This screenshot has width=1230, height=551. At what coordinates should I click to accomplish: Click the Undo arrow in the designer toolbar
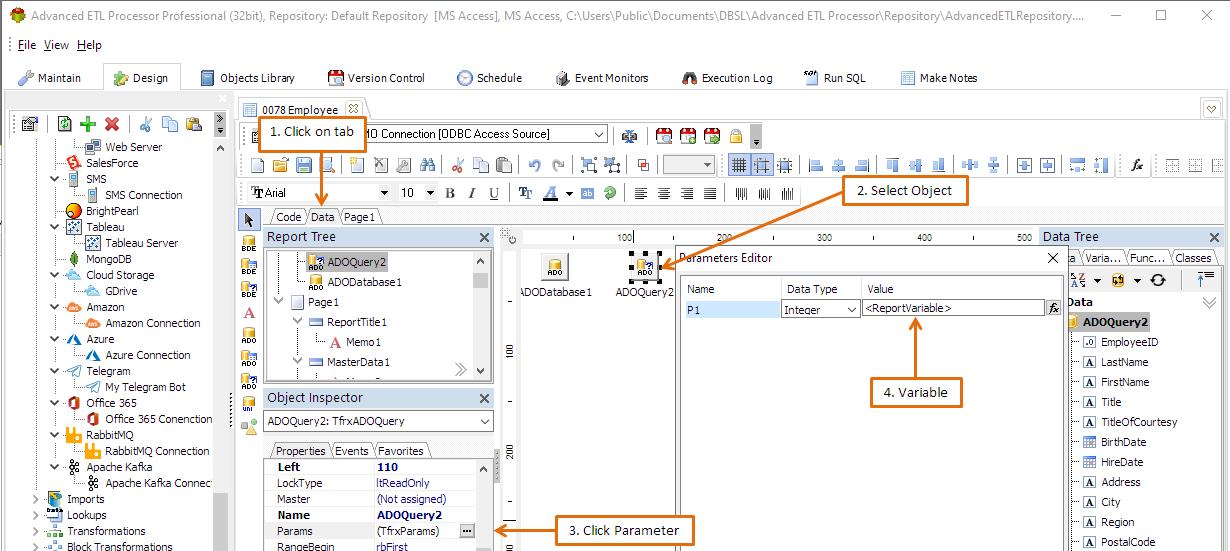tap(535, 165)
